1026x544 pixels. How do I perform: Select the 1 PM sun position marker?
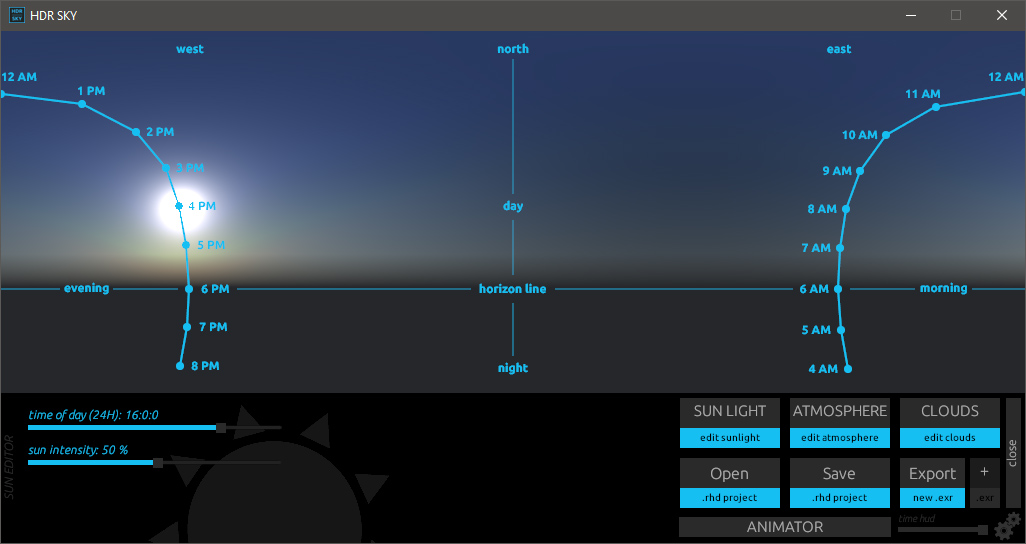82,104
